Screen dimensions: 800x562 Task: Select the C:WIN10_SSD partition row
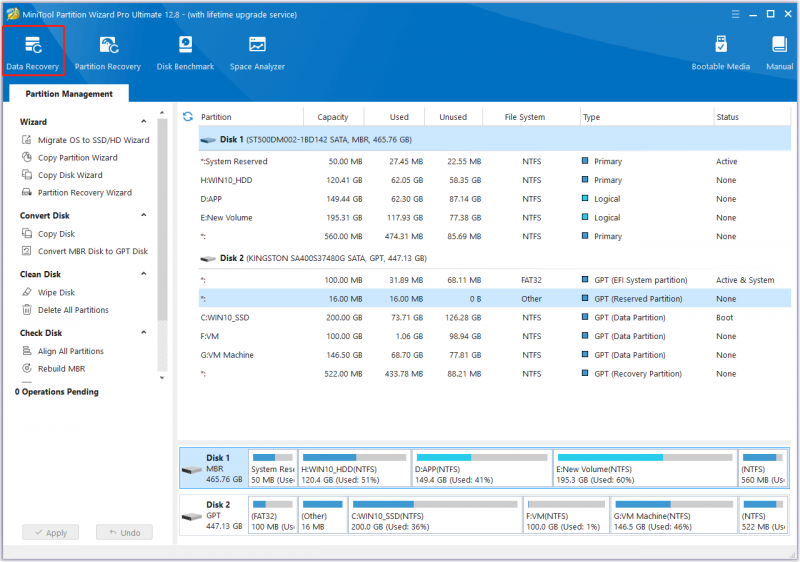pos(494,317)
